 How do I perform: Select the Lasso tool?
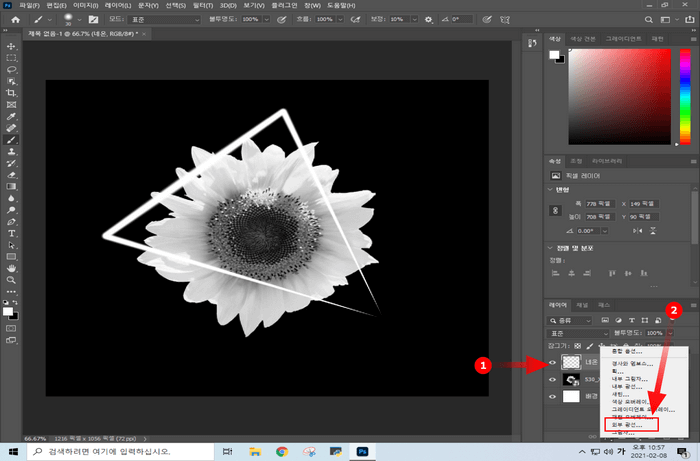pyautogui.click(x=11, y=69)
